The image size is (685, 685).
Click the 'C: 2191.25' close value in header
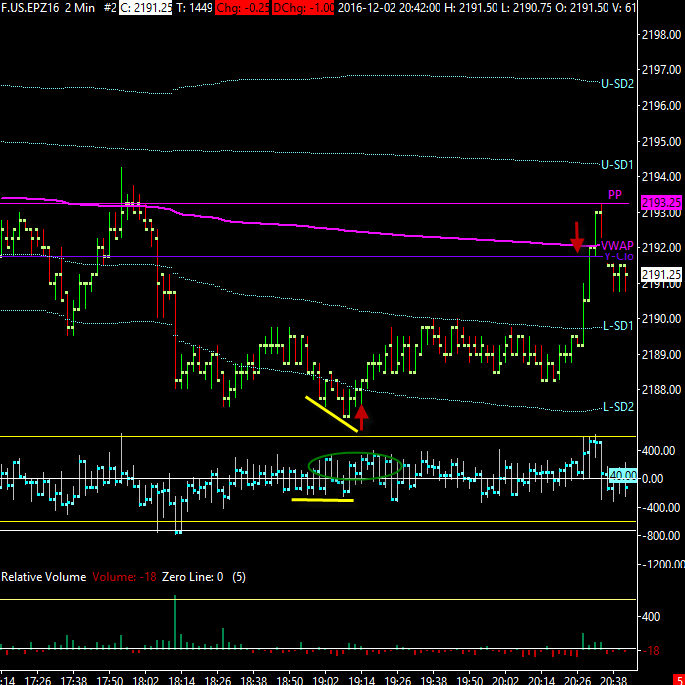point(145,7)
